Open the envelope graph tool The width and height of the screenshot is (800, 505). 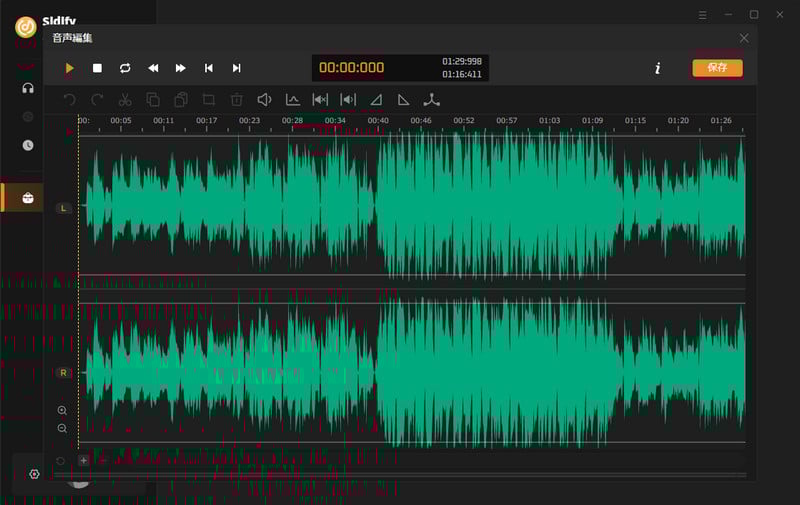292,99
